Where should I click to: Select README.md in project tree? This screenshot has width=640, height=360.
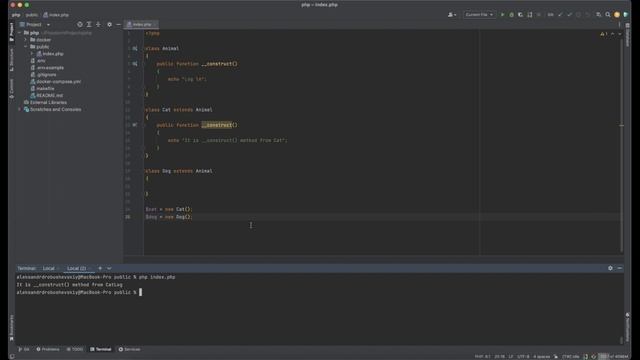[47, 96]
